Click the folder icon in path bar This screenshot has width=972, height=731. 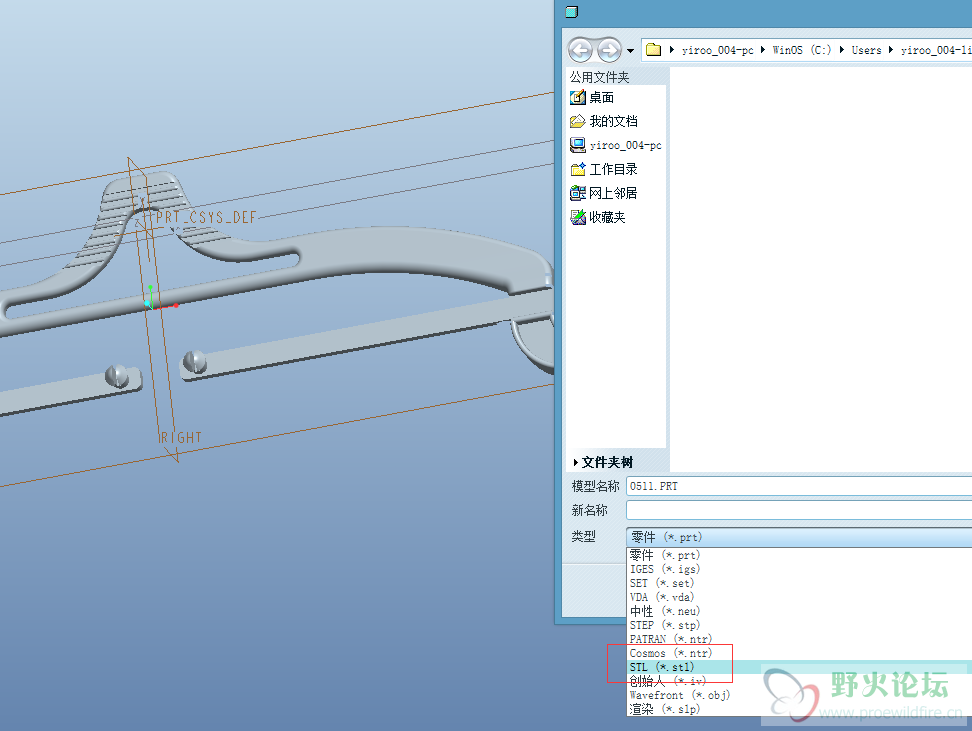(x=654, y=49)
